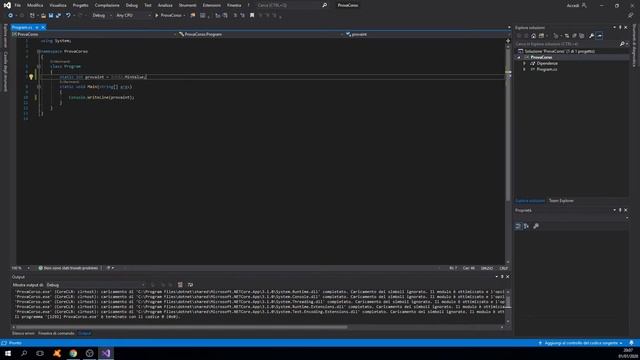
Task: Open the Test menu
Action: pyautogui.click(x=148, y=5)
